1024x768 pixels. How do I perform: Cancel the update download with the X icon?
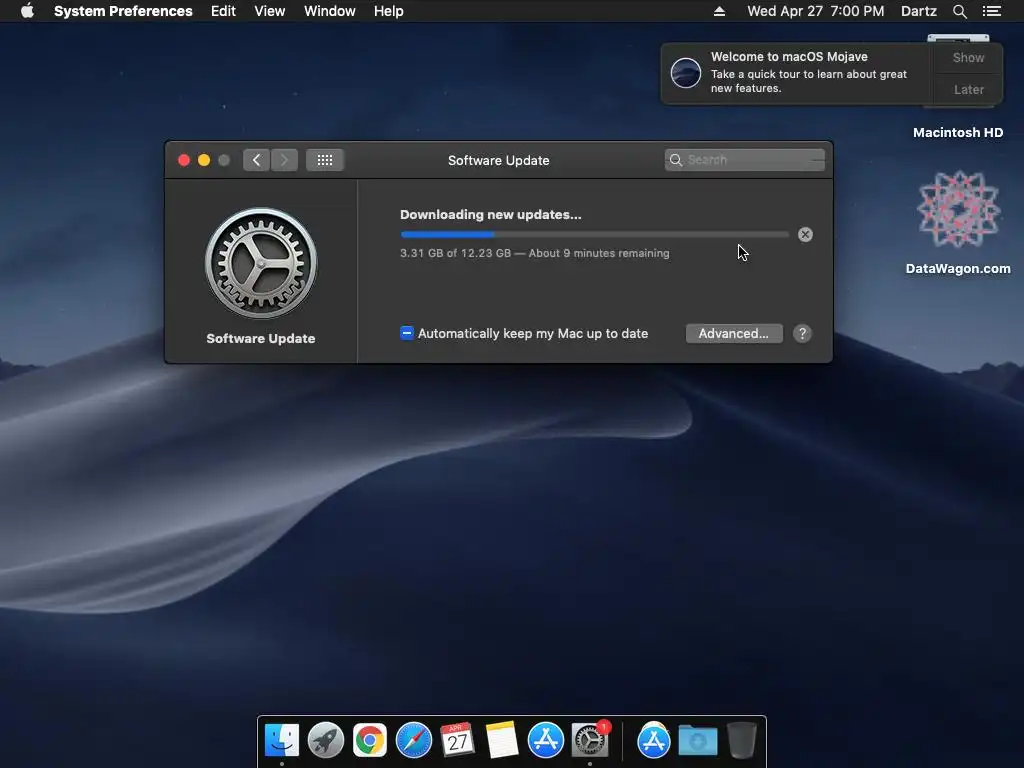tap(805, 234)
